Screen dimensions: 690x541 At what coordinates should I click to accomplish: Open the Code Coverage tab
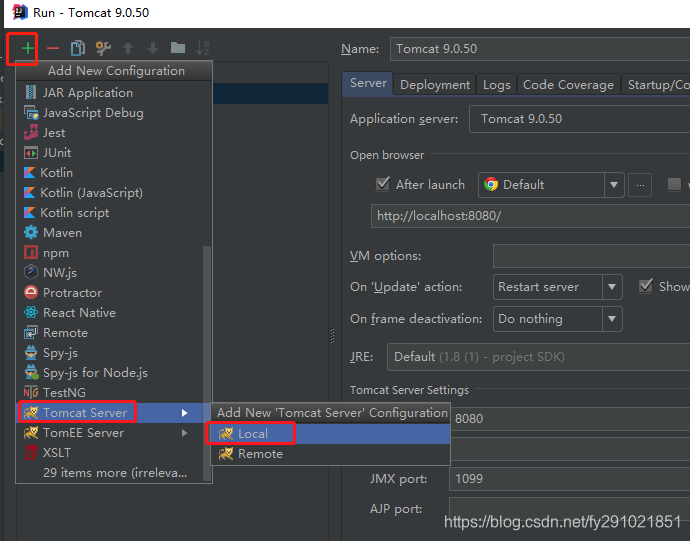coord(568,85)
